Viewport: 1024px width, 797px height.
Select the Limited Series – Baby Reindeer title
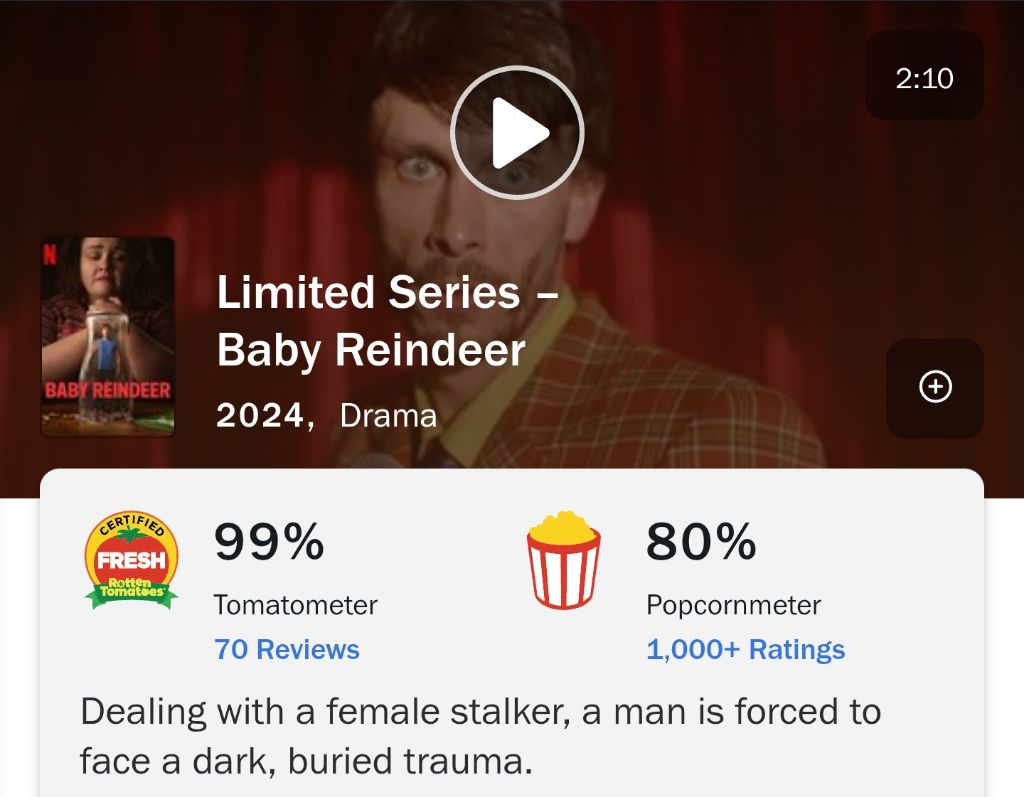click(x=387, y=320)
